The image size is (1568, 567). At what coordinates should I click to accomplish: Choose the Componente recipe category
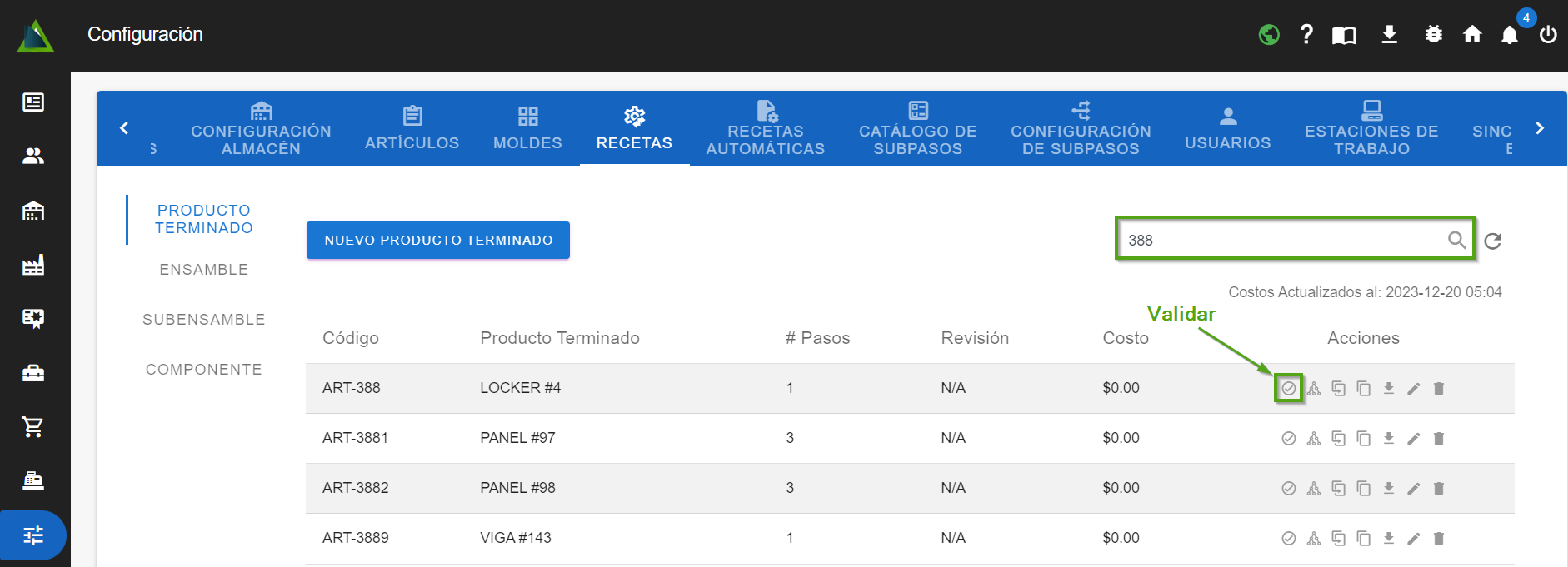coord(203,370)
